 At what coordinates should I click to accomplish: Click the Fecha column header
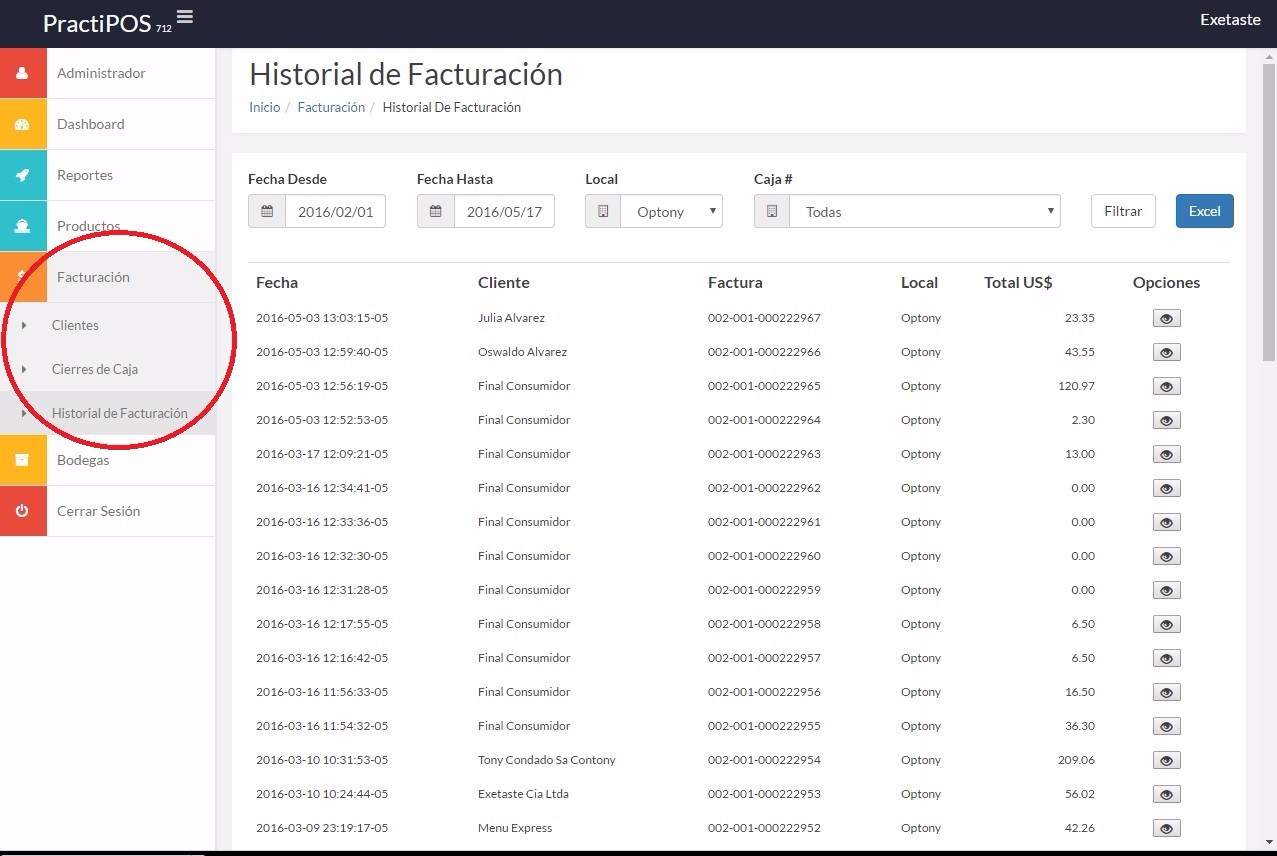(x=277, y=283)
